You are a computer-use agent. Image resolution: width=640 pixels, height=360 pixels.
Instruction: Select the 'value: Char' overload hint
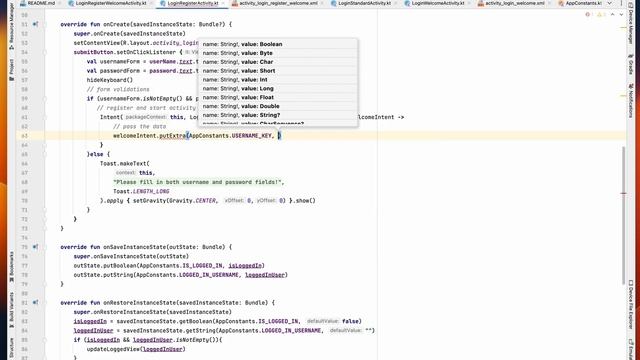pyautogui.click(x=278, y=62)
